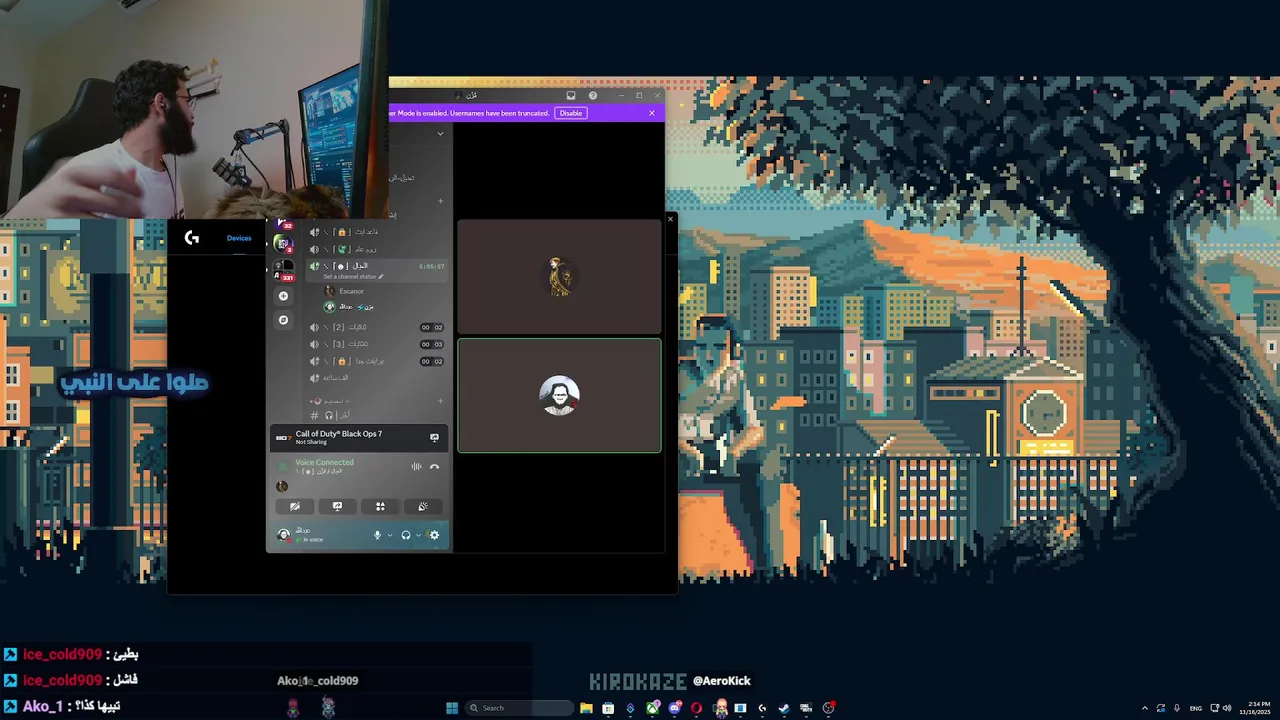Open the Windows Start menu
The width and height of the screenshot is (1280, 720).
coord(452,708)
